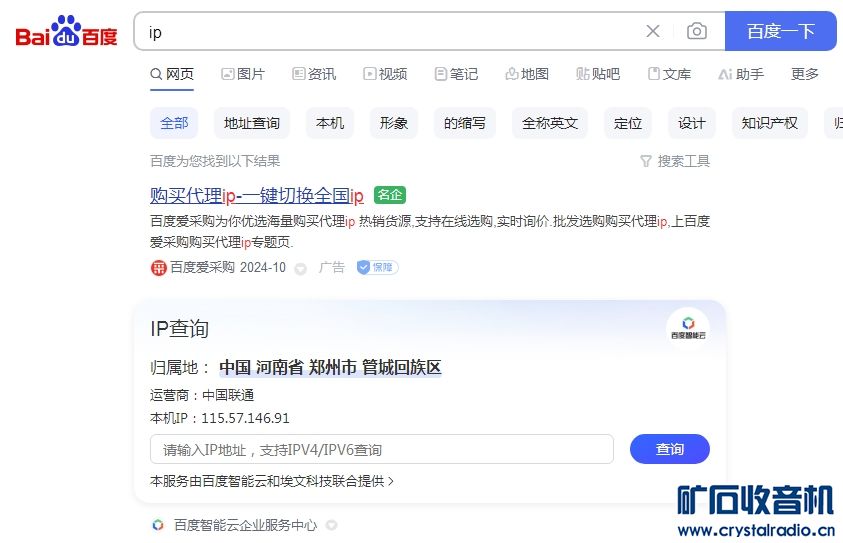
Task: Open 百度智能云企业服务中心 link
Action: pyautogui.click(x=246, y=525)
